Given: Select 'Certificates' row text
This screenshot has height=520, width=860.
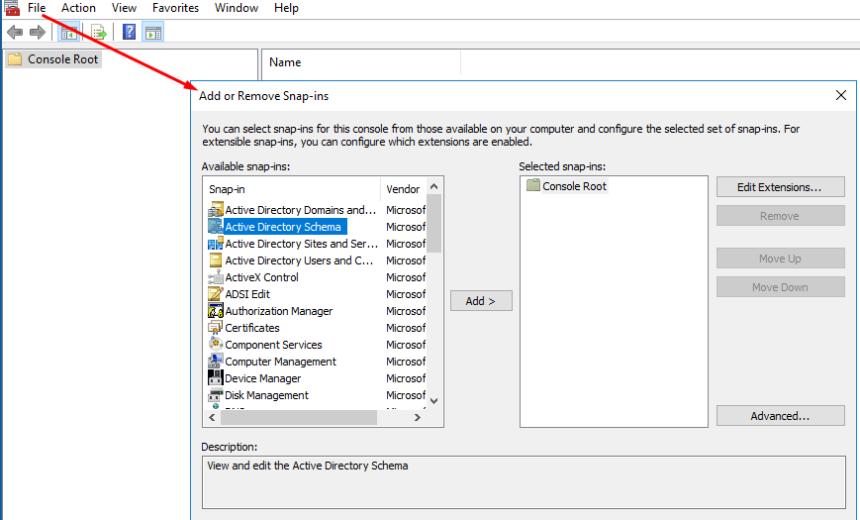Looking at the screenshot, I should (252, 328).
